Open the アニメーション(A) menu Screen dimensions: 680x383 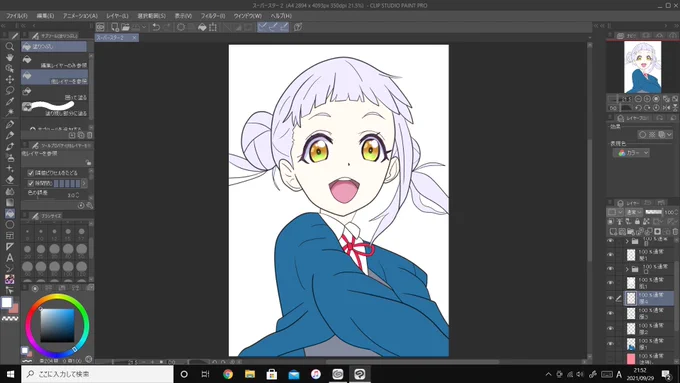tap(80, 16)
